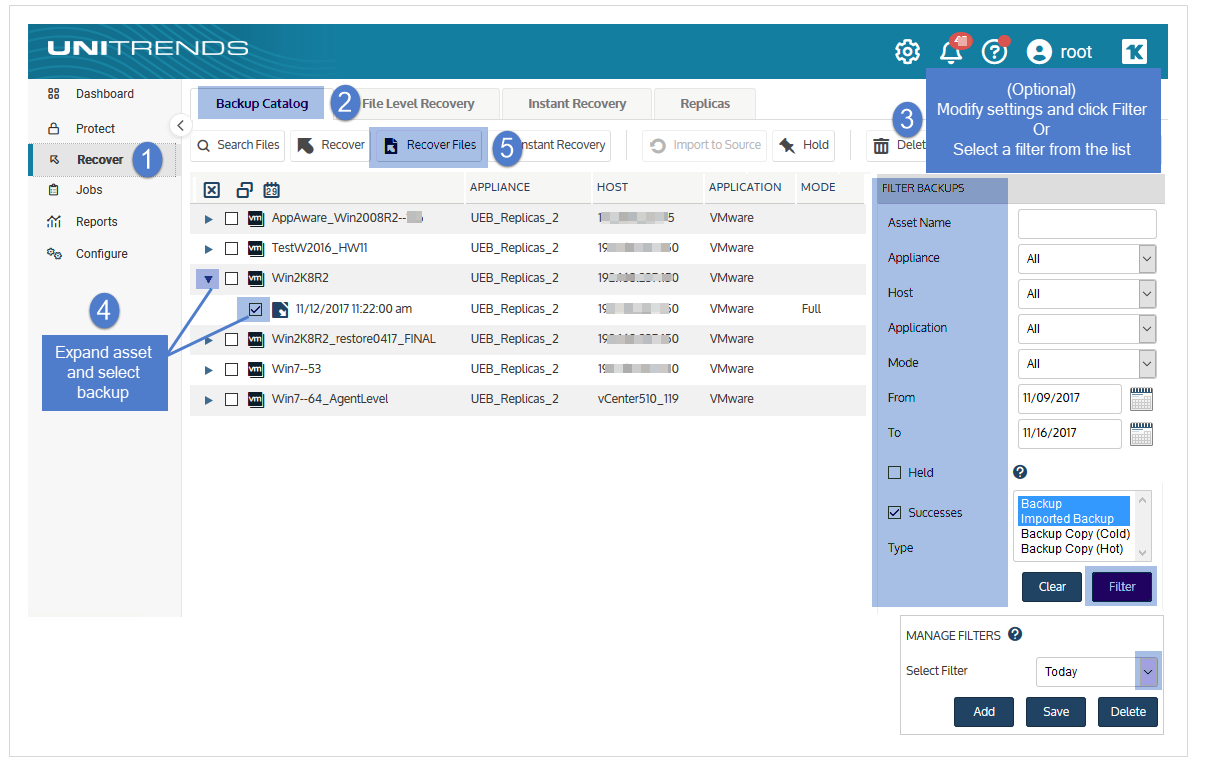Click Search Files in the toolbar
This screenshot has height=780, width=1214.
pos(237,145)
